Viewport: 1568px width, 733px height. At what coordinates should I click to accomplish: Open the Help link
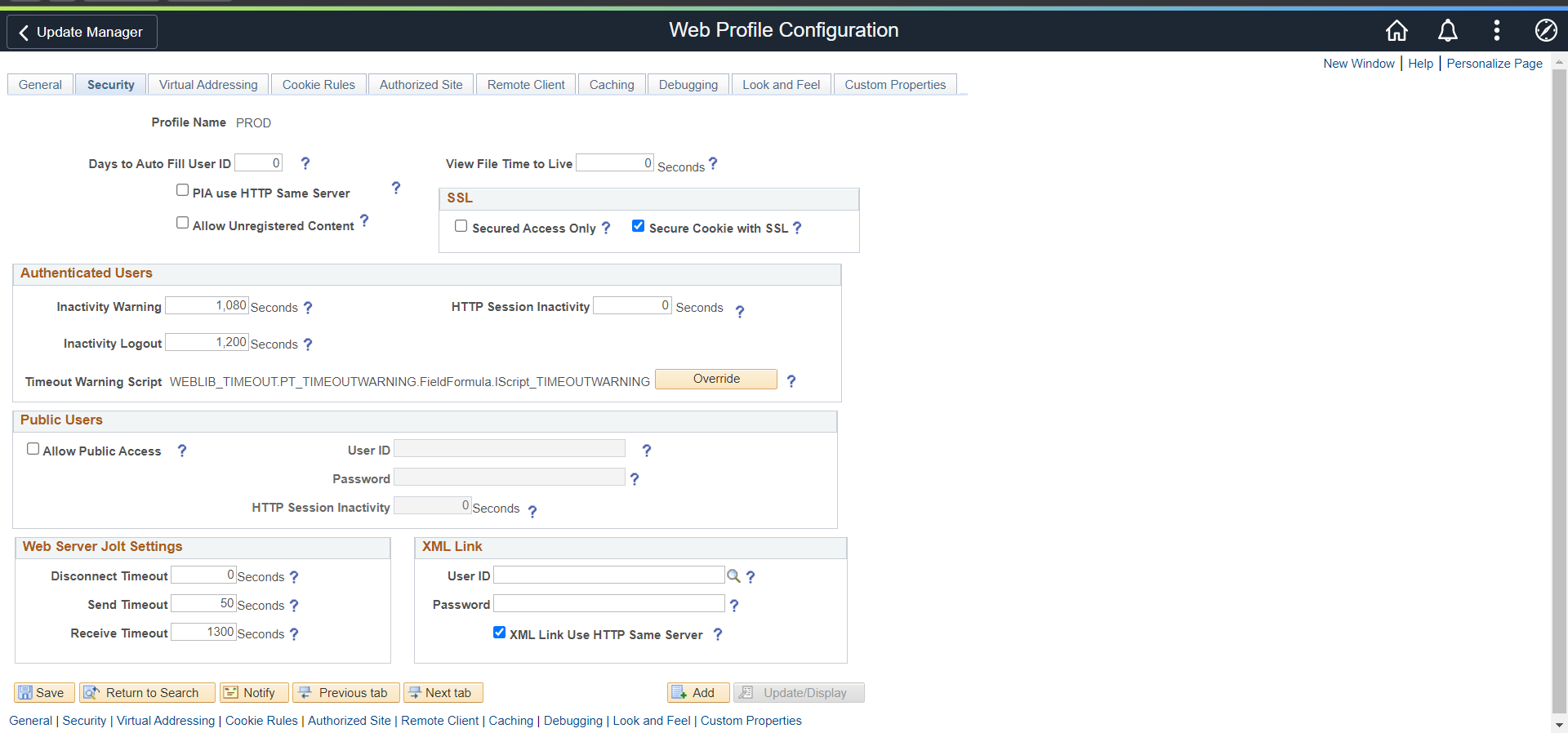1420,64
